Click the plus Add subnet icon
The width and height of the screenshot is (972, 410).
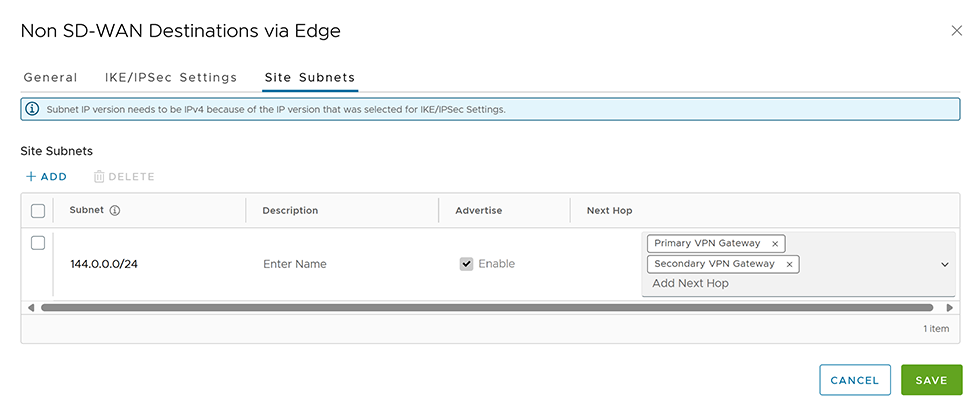31,177
